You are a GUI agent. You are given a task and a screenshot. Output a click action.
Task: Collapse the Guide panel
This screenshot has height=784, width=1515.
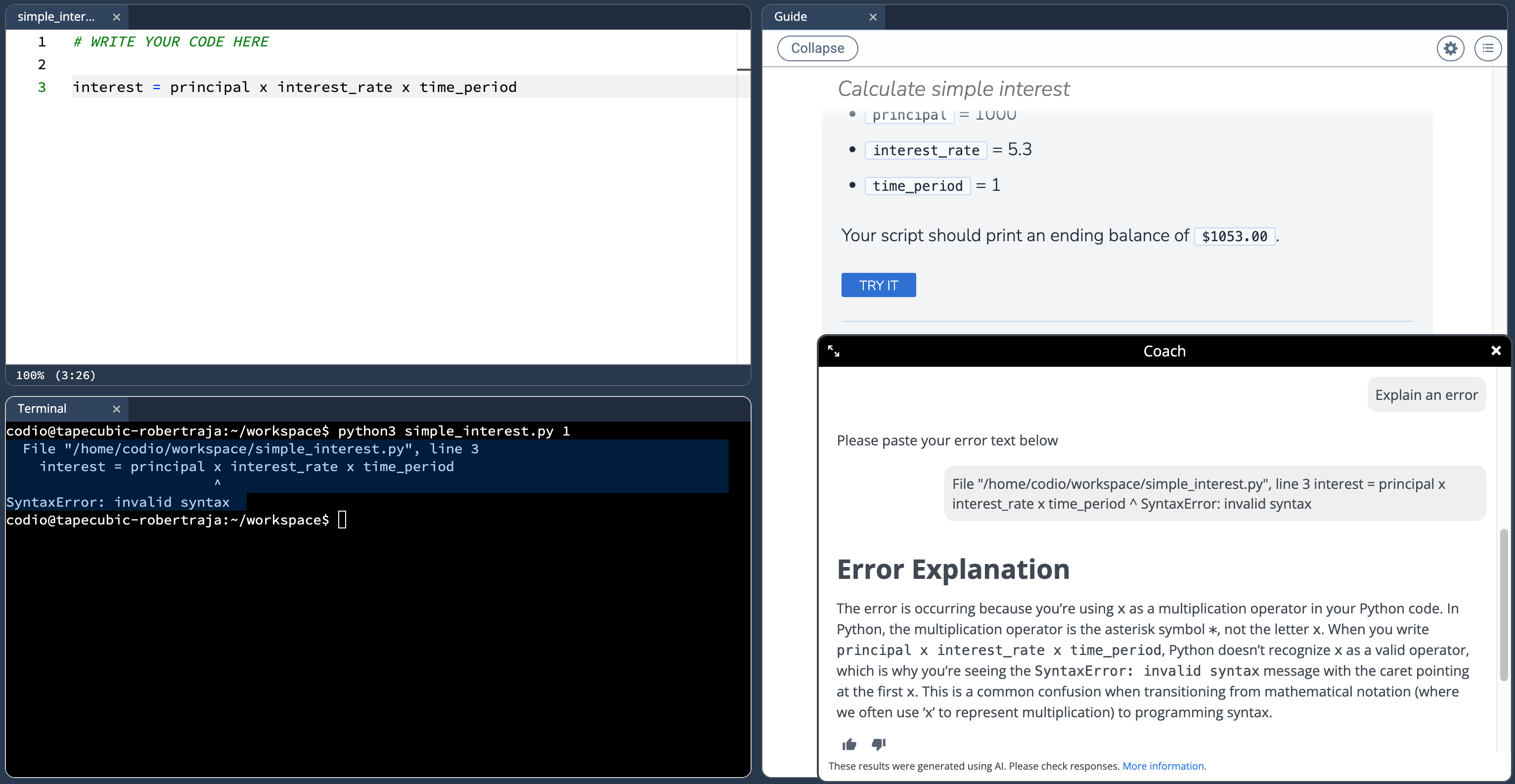coord(817,48)
